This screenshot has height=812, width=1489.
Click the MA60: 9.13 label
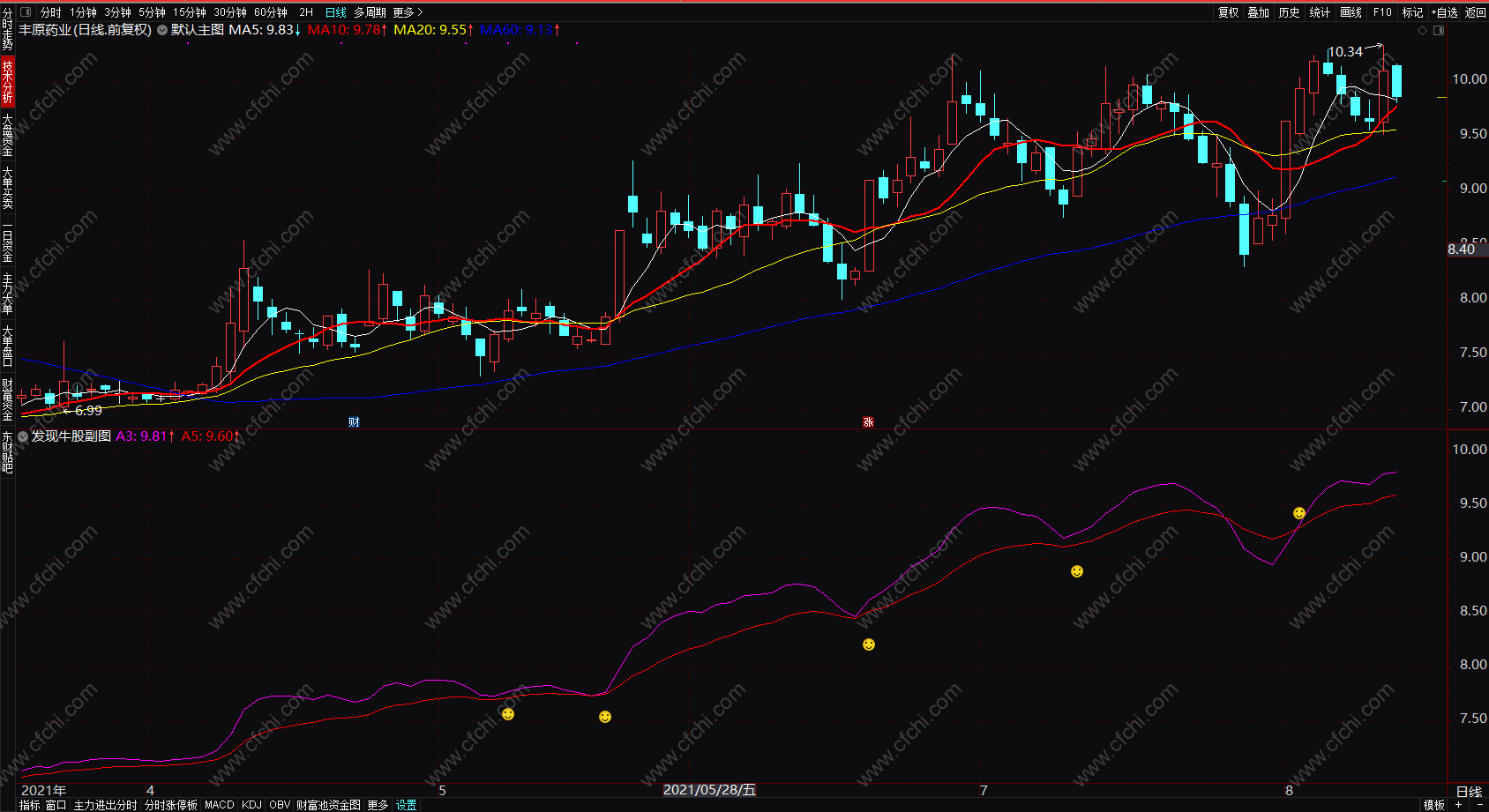click(x=520, y=30)
